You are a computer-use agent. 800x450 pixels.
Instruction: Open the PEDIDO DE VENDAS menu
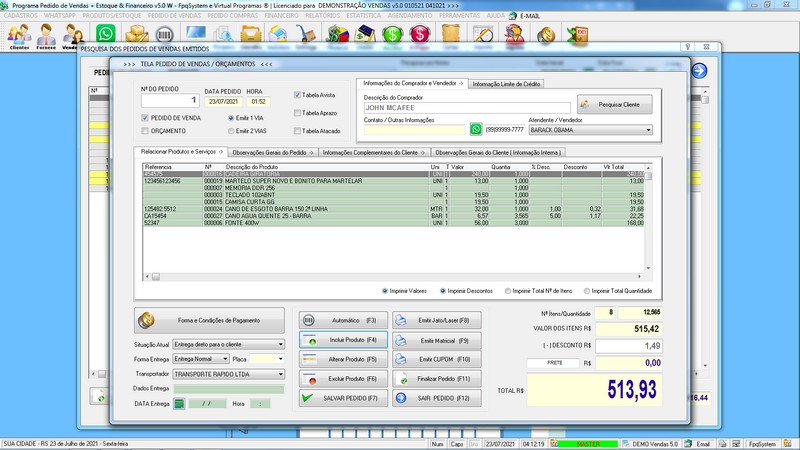174,16
